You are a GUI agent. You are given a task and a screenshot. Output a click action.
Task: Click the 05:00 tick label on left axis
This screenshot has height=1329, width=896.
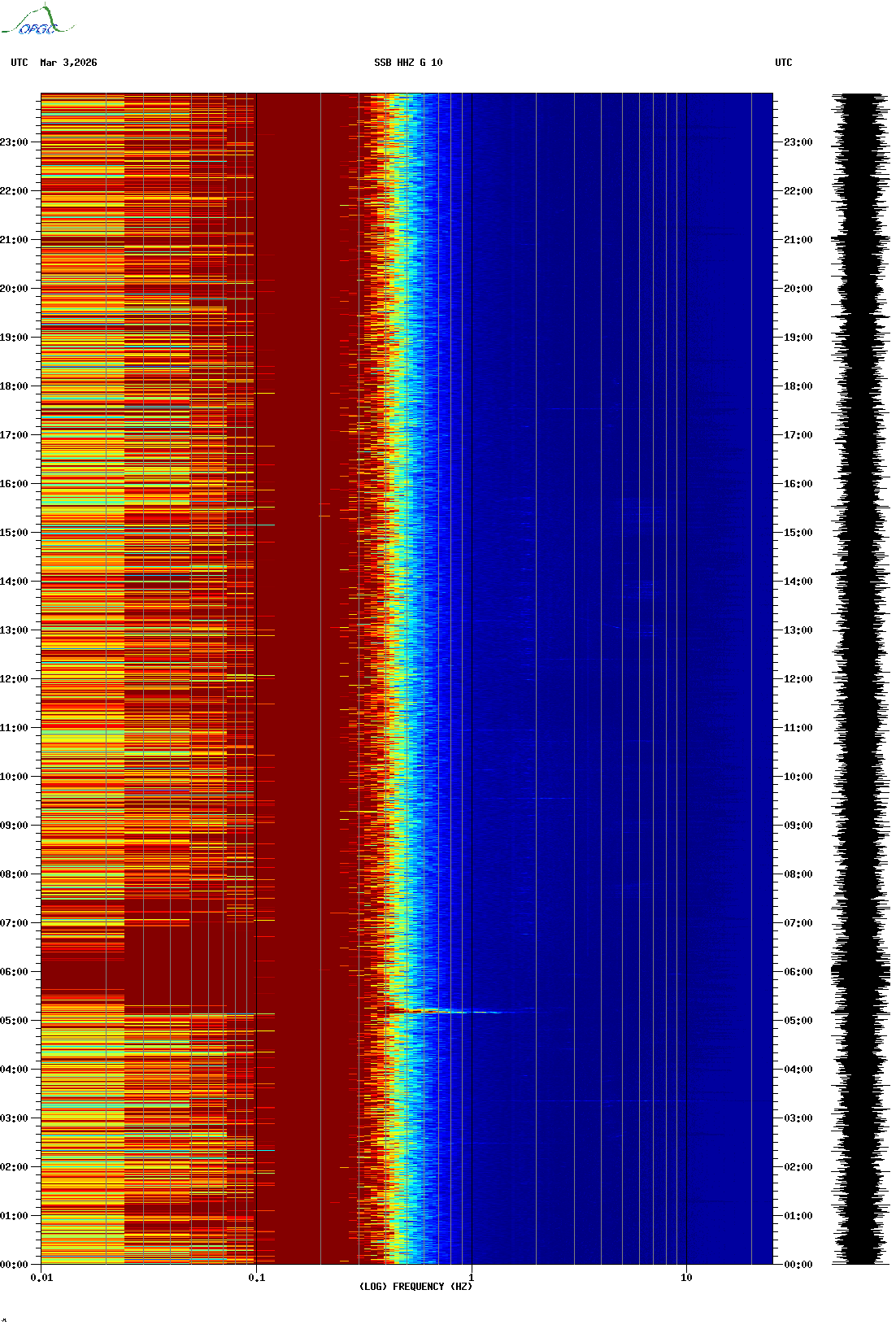pos(14,1021)
